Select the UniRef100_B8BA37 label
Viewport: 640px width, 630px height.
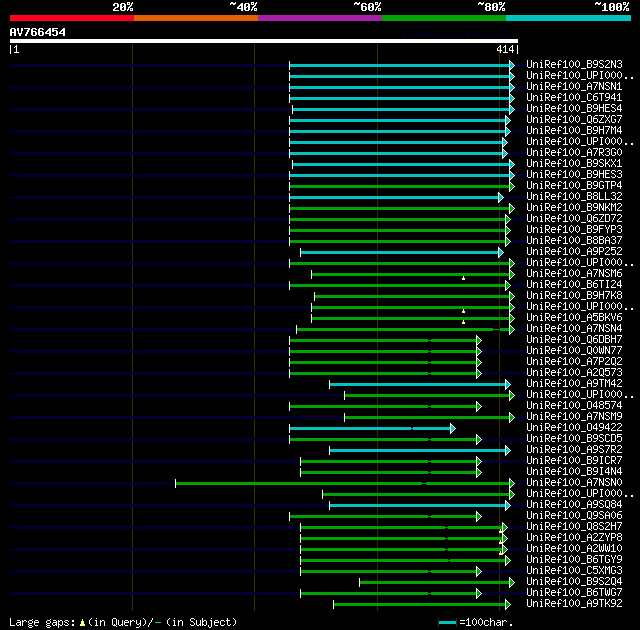(574, 241)
